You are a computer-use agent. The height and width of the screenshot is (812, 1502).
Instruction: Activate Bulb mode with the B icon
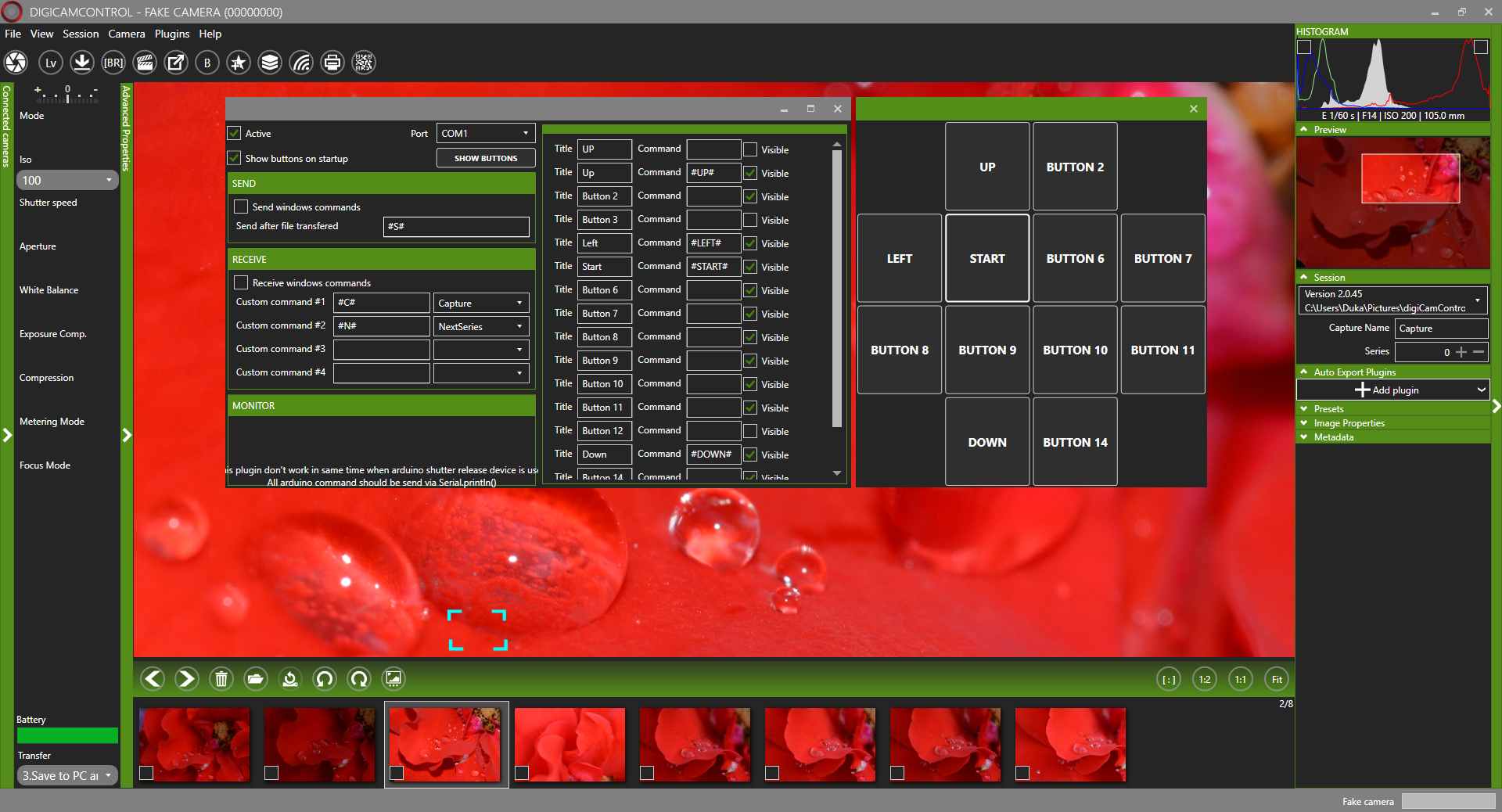tap(207, 63)
